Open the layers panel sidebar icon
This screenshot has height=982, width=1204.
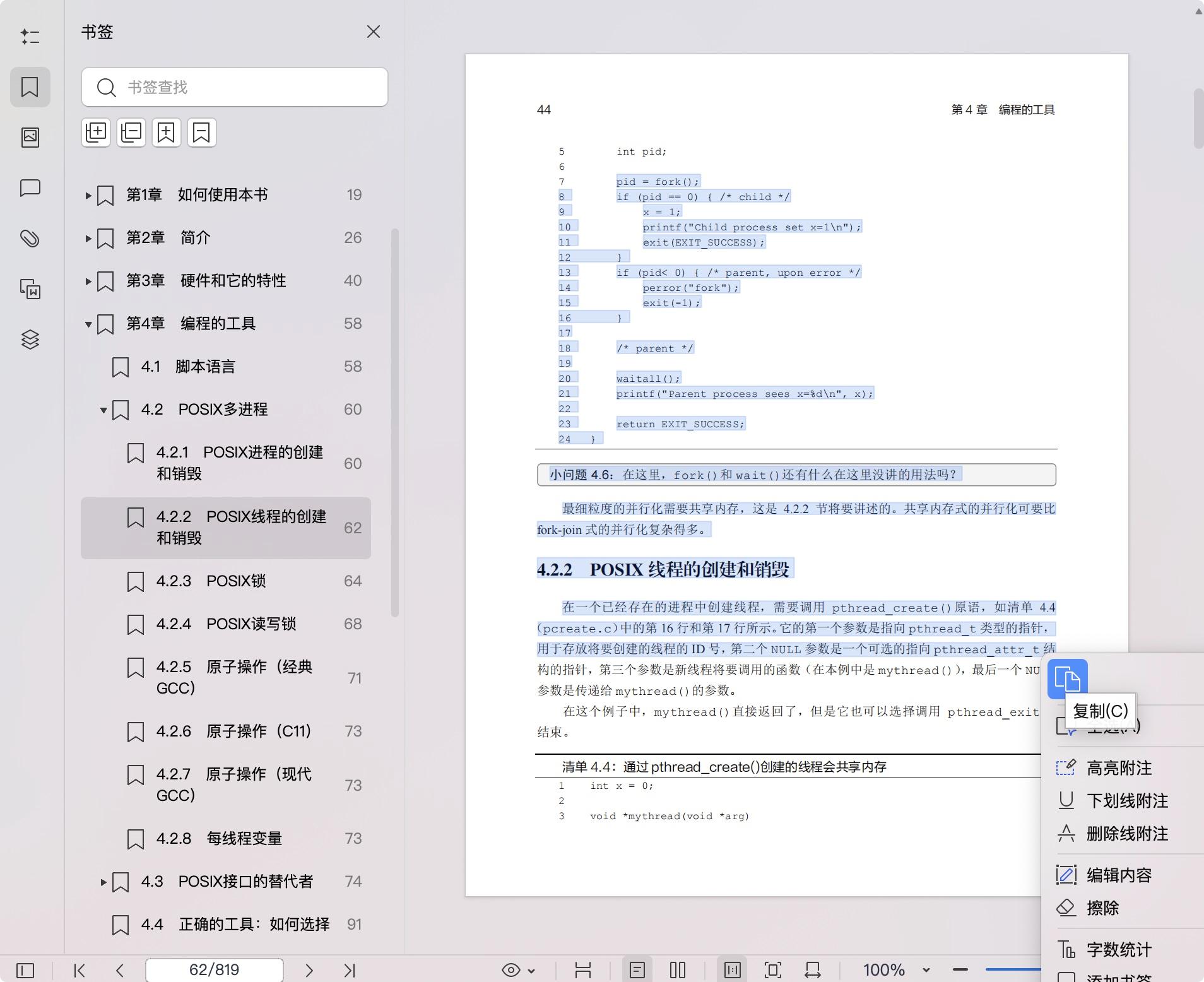pyautogui.click(x=30, y=340)
